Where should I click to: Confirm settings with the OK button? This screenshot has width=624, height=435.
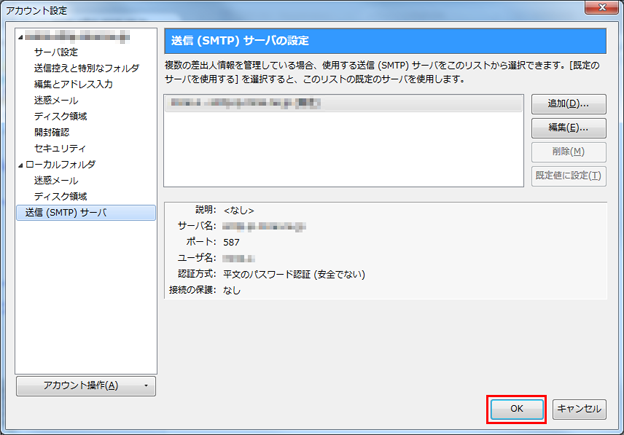coord(517,409)
